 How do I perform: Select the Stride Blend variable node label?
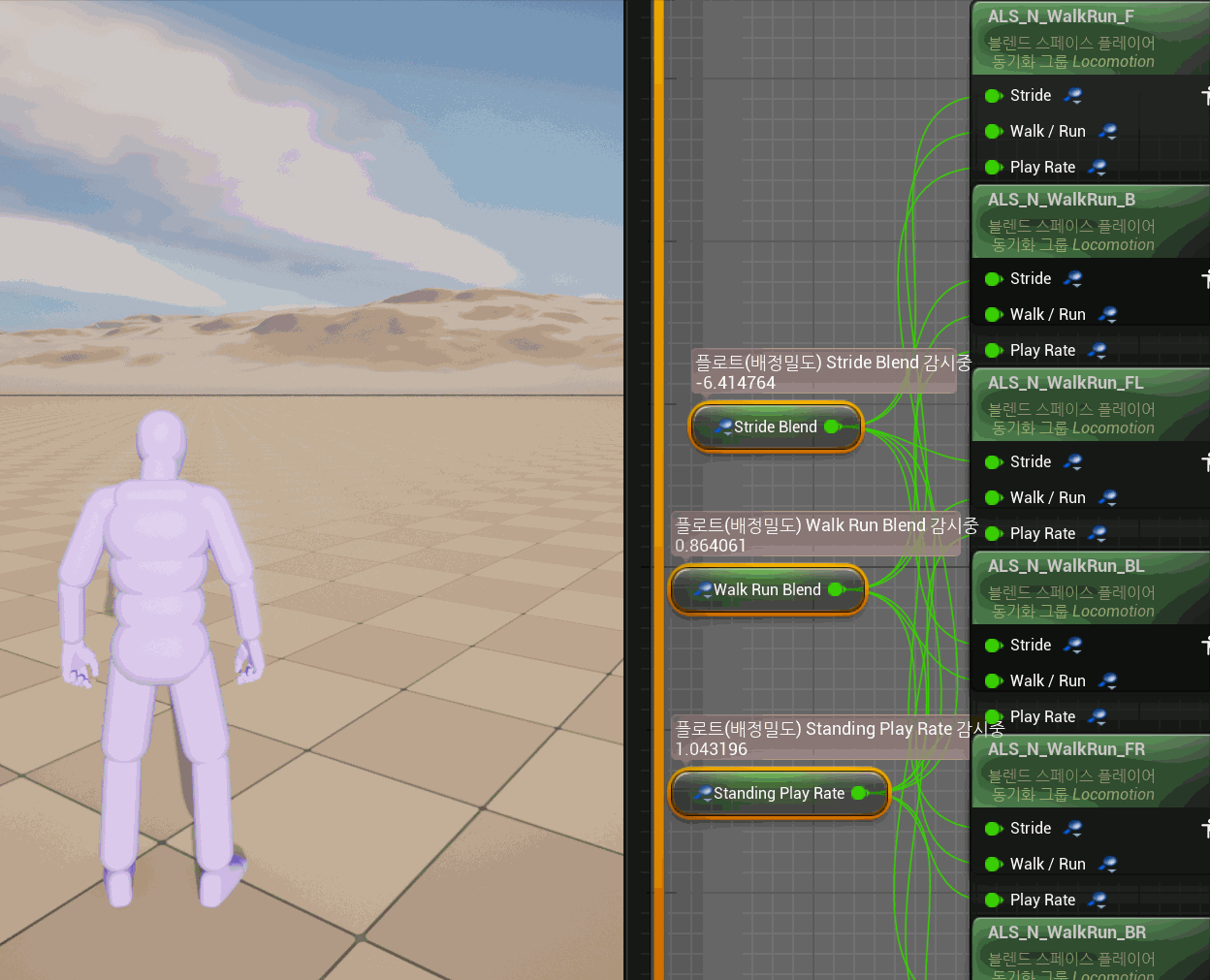pos(776,427)
